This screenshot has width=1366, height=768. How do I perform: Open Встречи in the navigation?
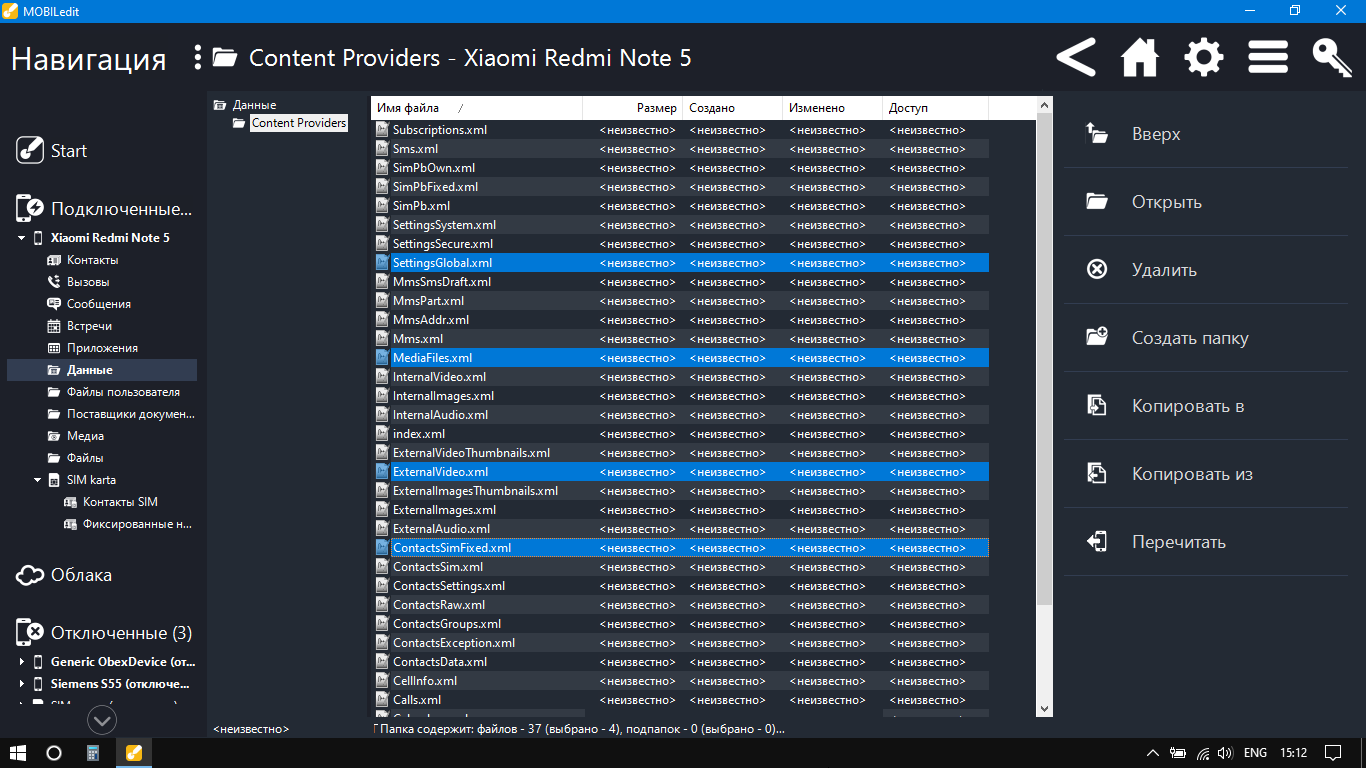tap(89, 326)
